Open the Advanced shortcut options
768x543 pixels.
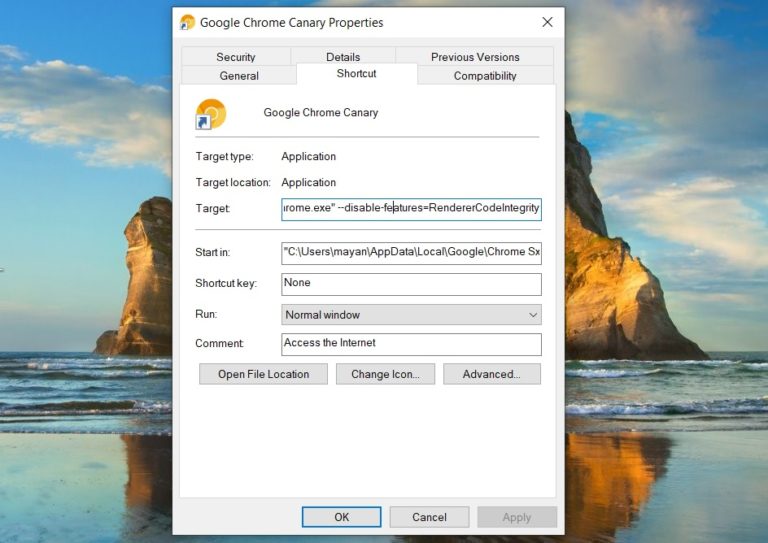492,374
